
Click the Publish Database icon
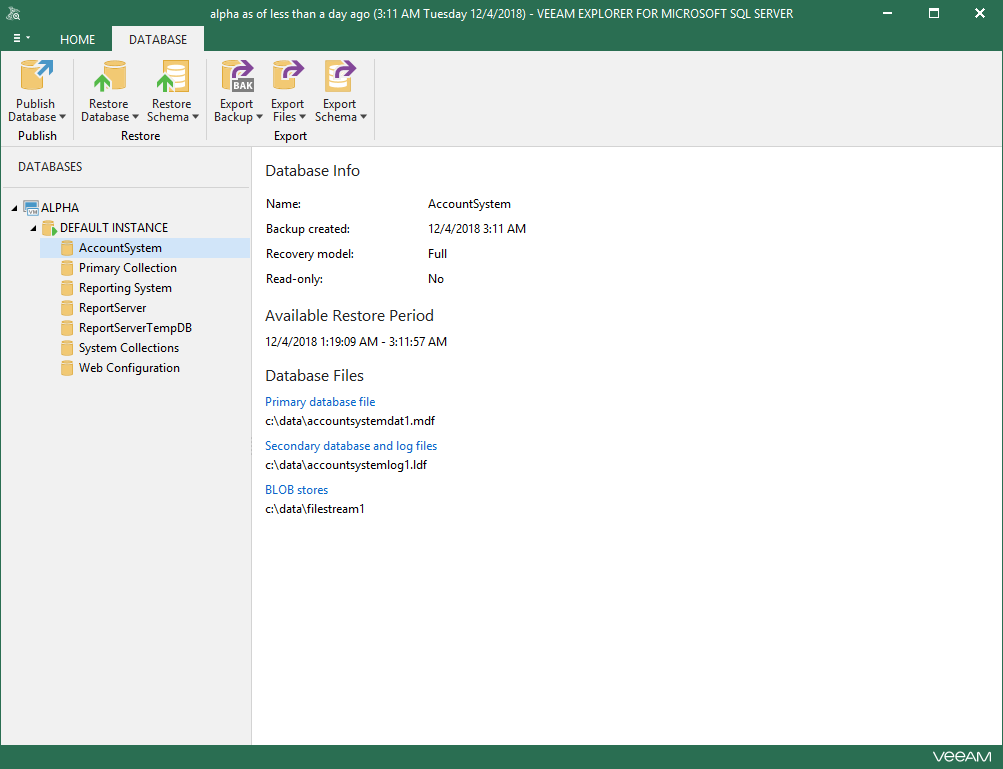(x=36, y=75)
